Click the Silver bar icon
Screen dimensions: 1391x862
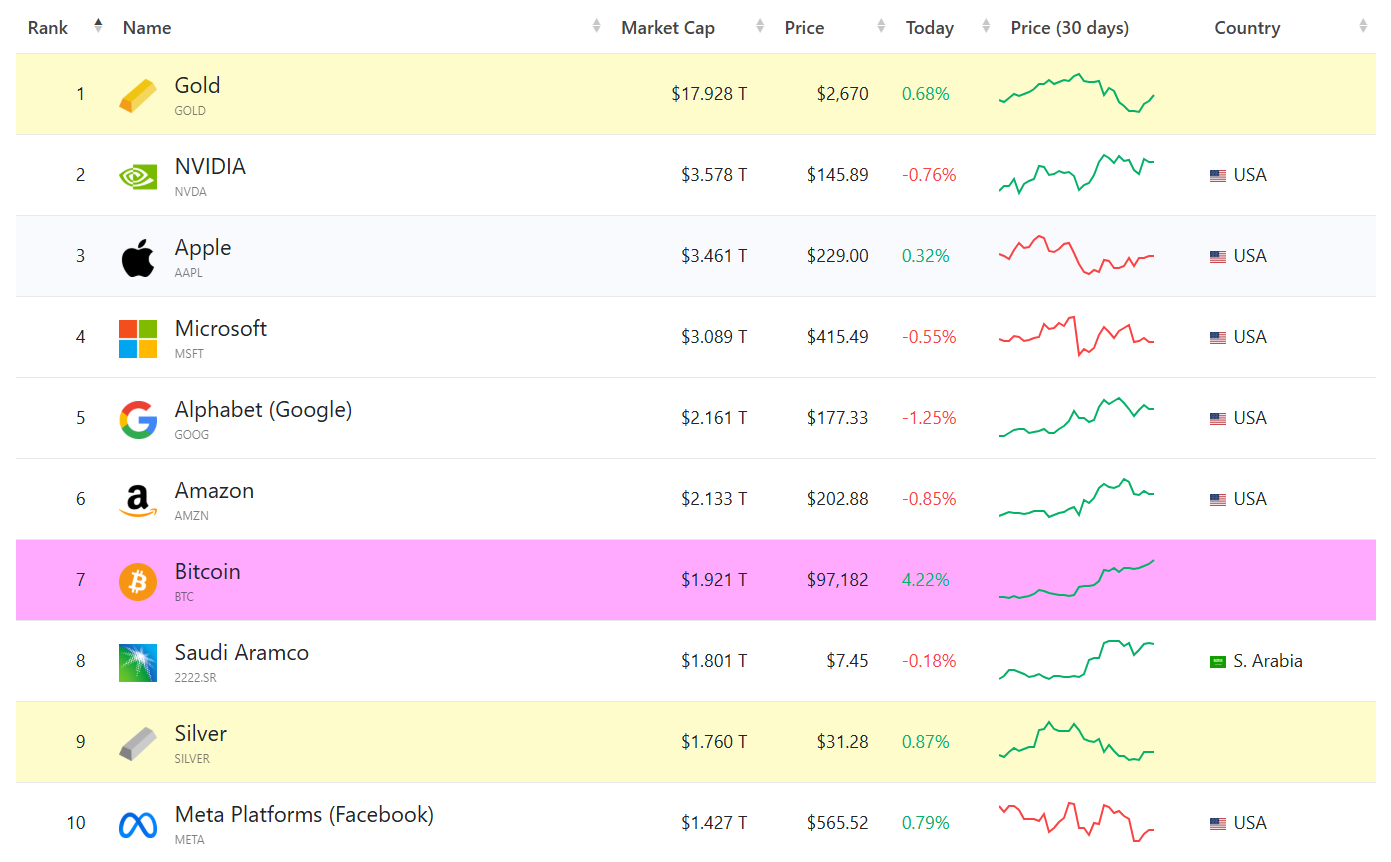138,743
